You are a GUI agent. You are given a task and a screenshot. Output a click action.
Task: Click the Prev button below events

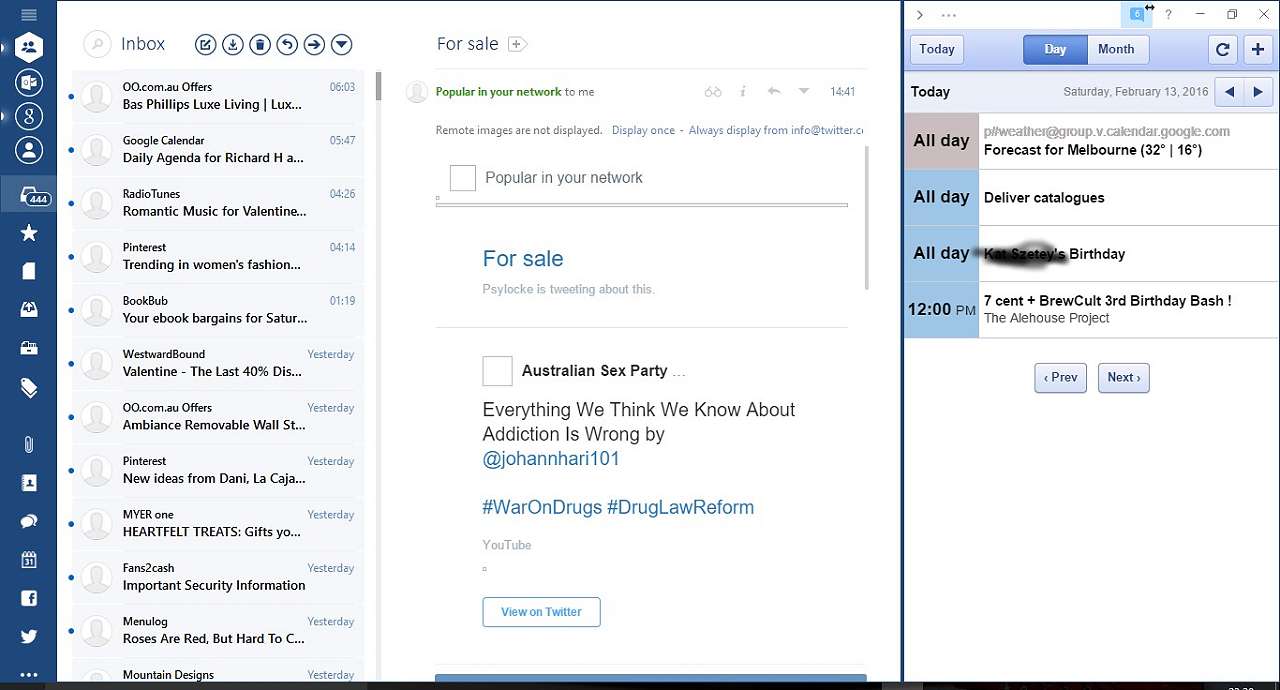pyautogui.click(x=1060, y=377)
